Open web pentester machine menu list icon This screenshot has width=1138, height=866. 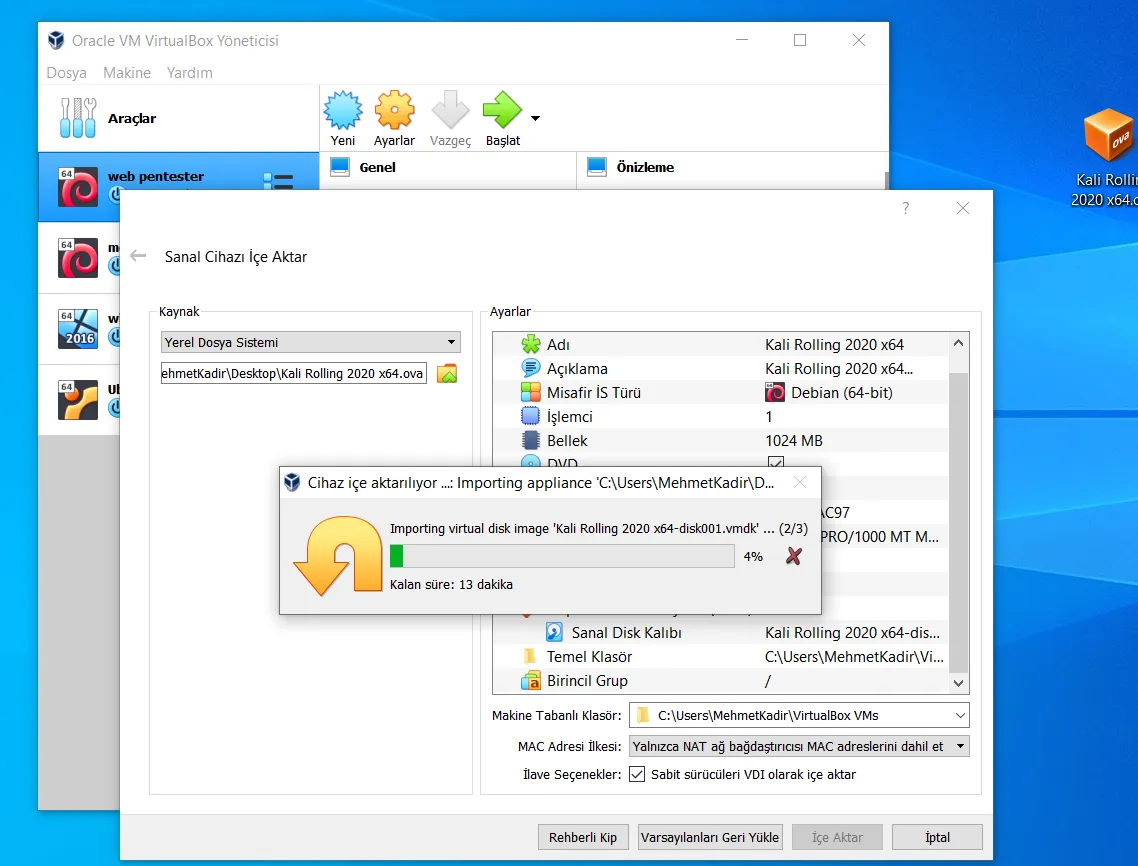click(x=279, y=181)
